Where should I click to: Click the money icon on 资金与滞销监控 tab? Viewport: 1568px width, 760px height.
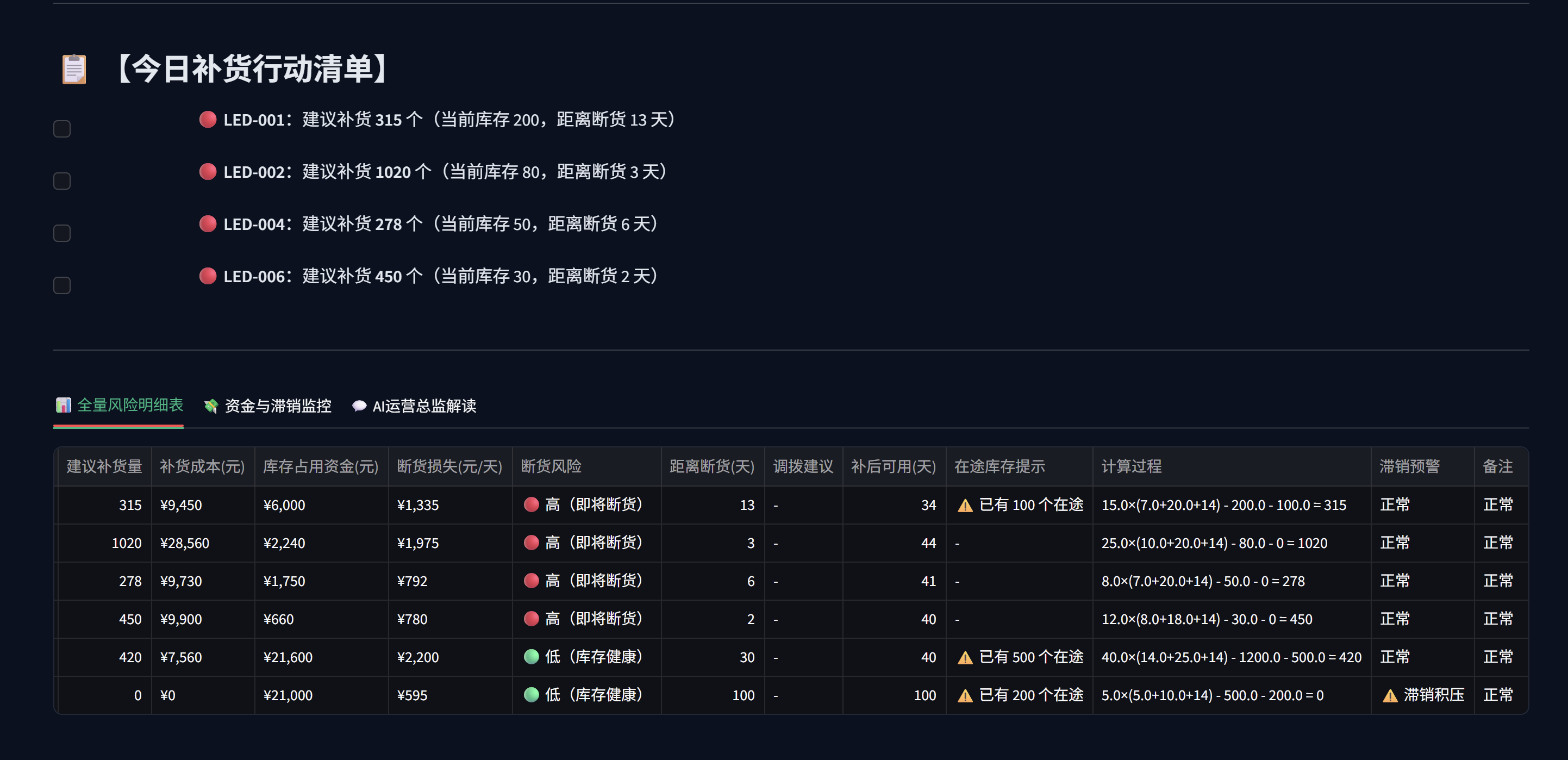(211, 406)
